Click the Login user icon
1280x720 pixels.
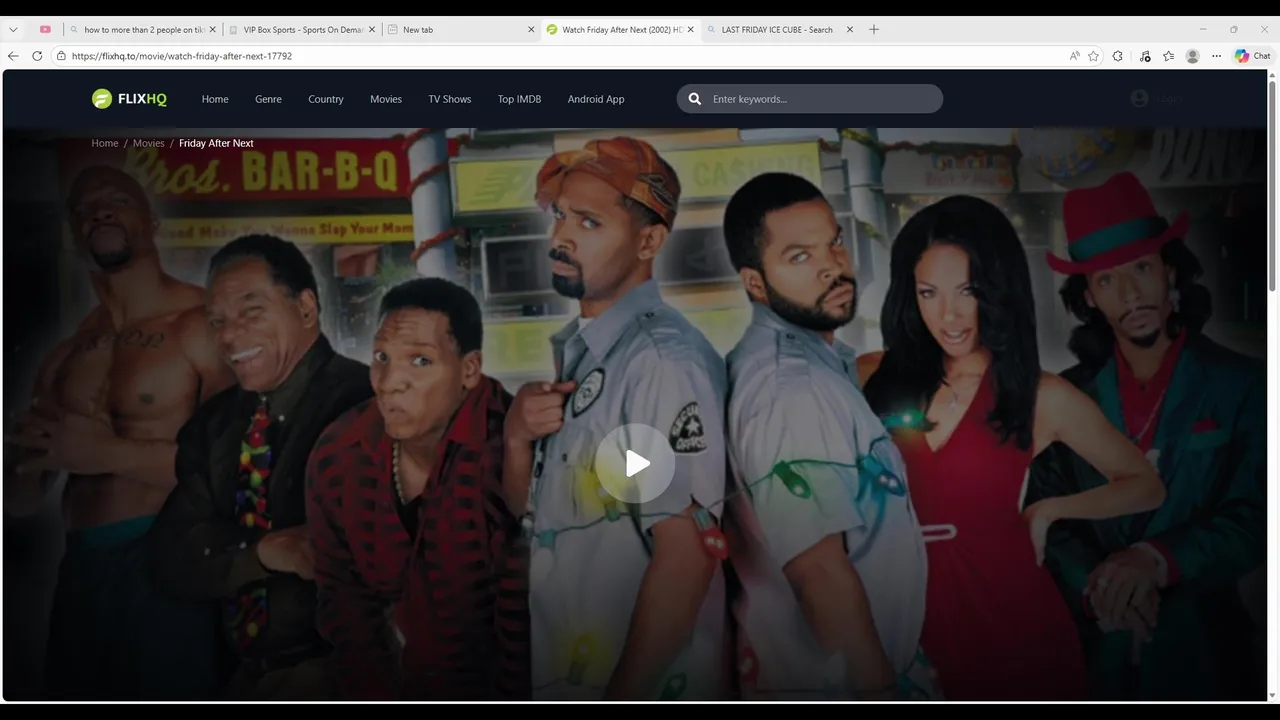1139,98
